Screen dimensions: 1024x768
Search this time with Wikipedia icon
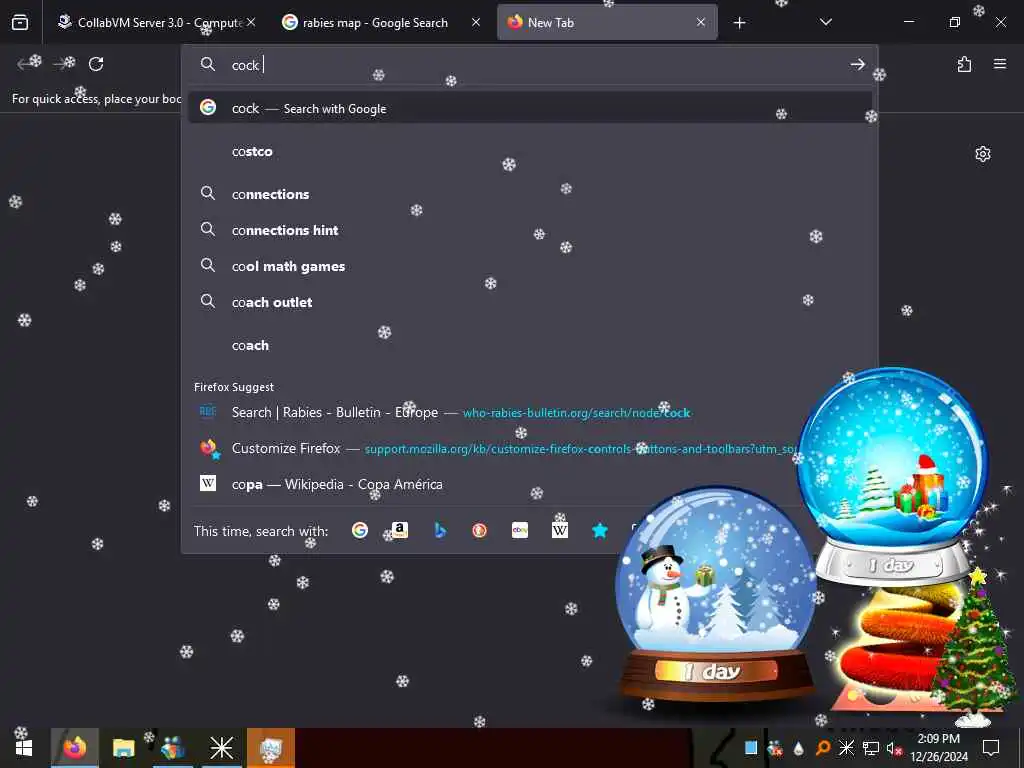[x=560, y=530]
